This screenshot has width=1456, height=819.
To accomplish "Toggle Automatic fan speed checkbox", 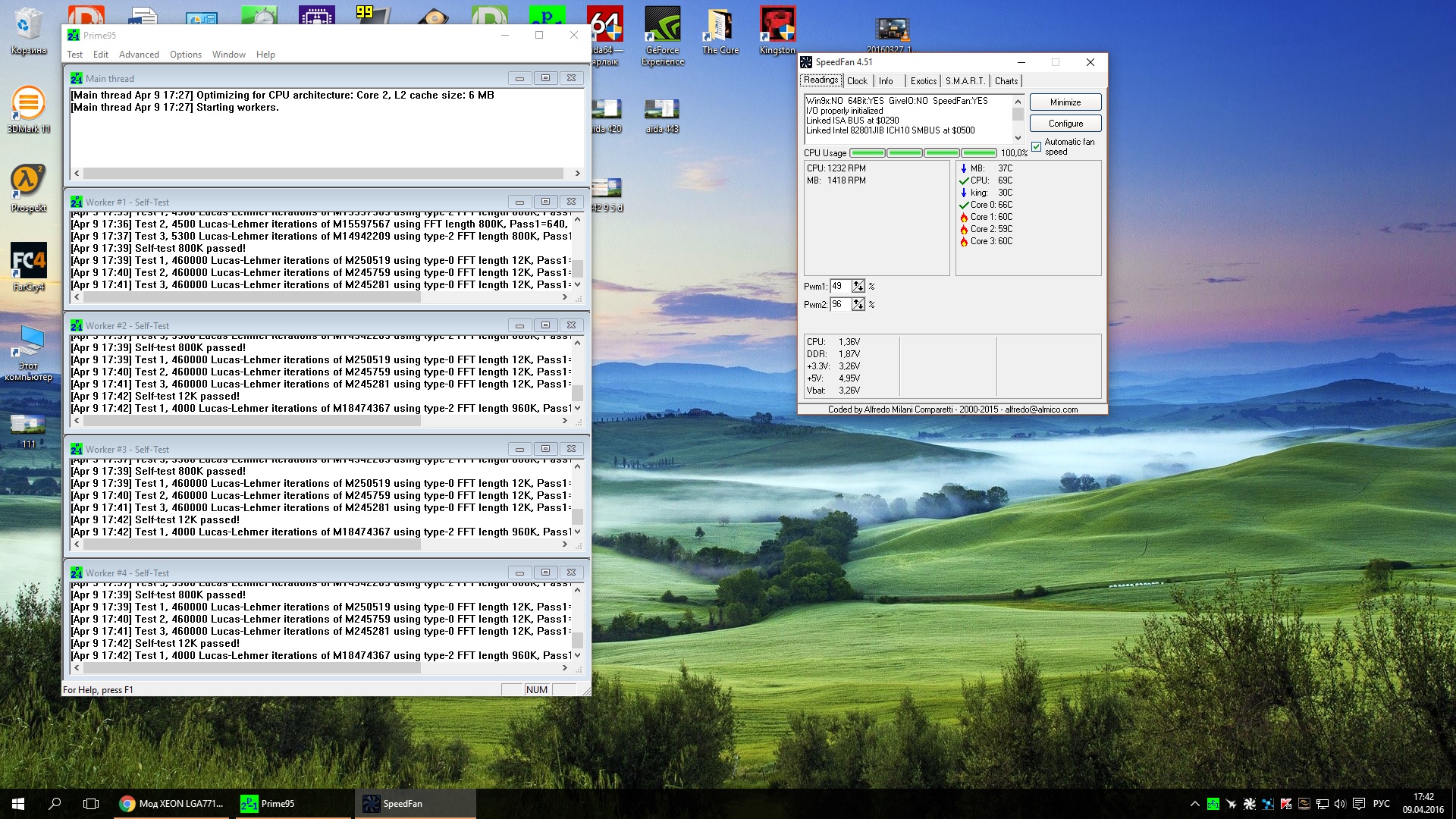I will 1037,147.
